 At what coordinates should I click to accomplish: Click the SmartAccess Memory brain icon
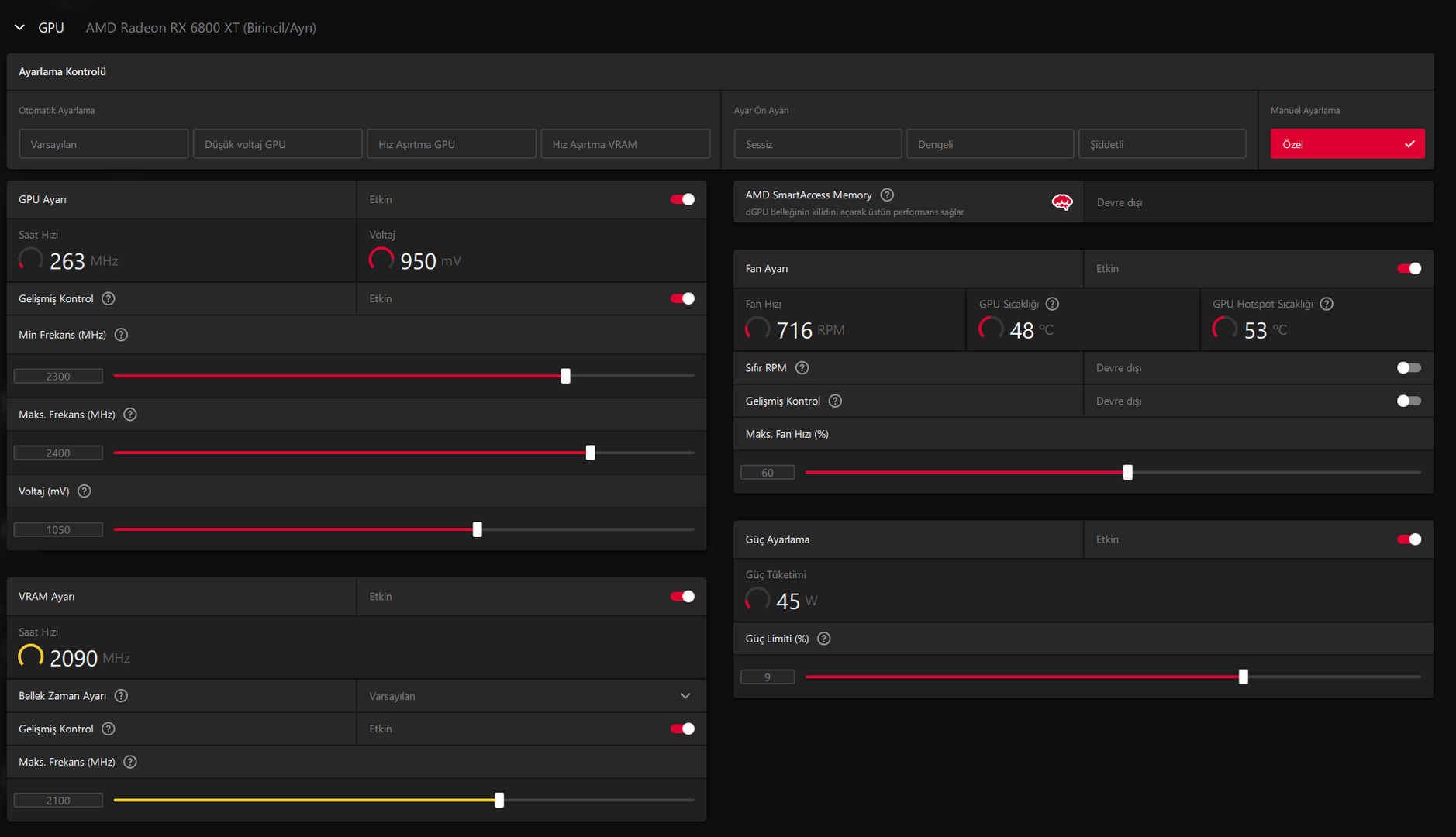(1062, 202)
